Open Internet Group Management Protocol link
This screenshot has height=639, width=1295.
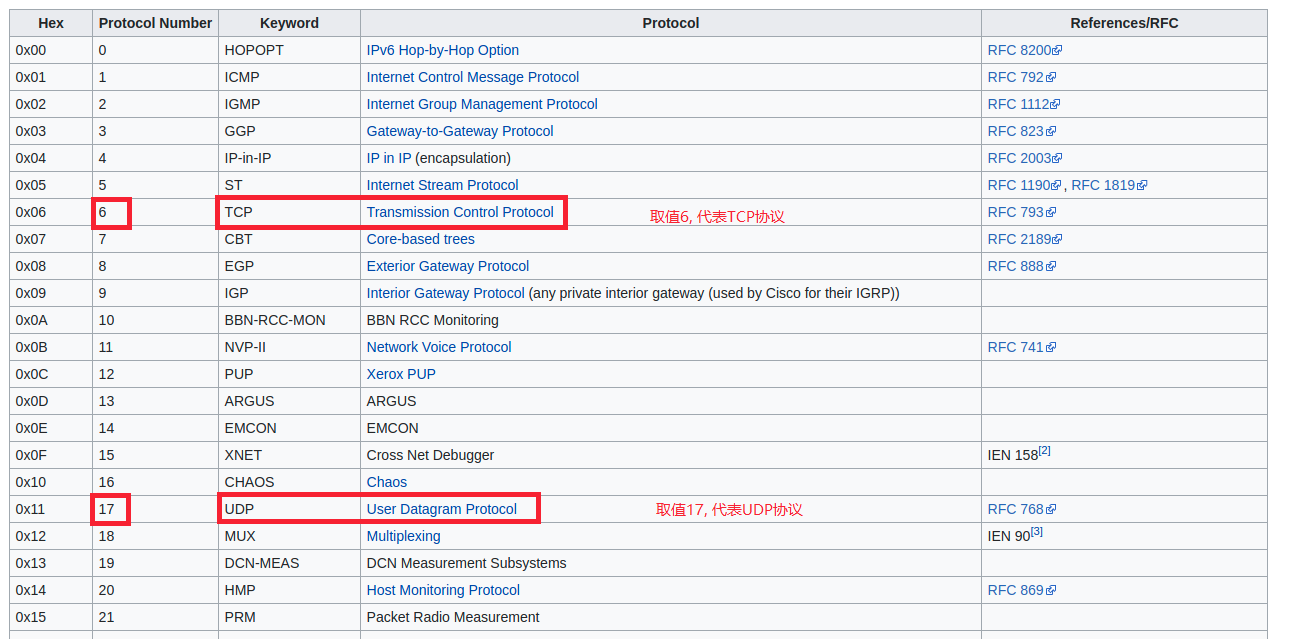482,104
